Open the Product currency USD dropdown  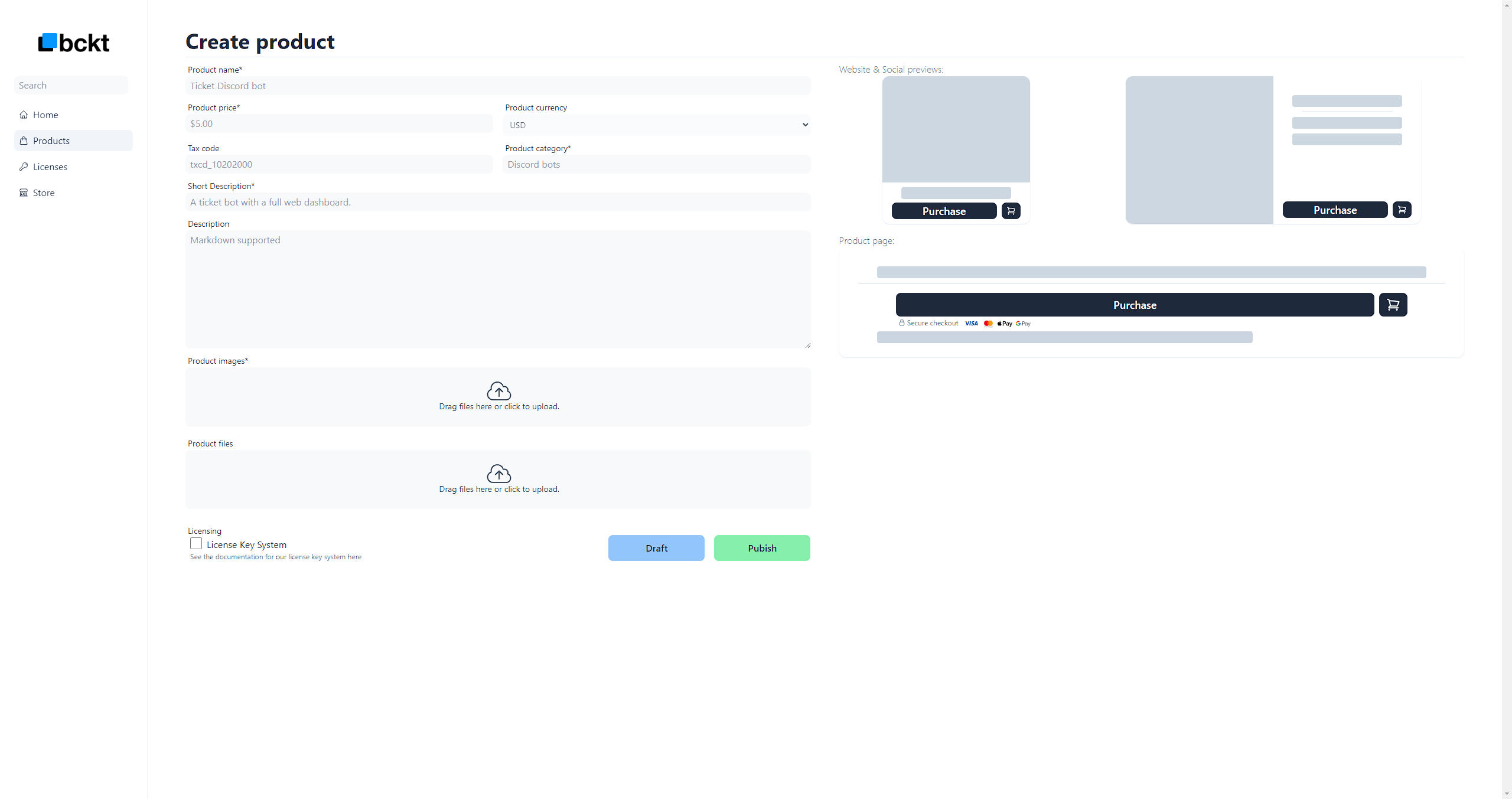(x=656, y=125)
